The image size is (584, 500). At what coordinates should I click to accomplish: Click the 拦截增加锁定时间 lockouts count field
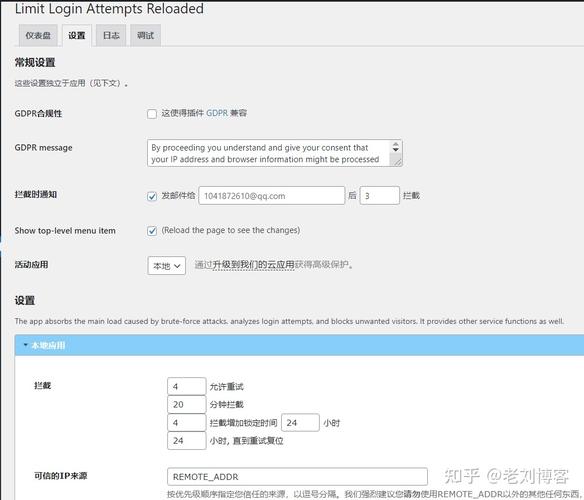point(187,423)
